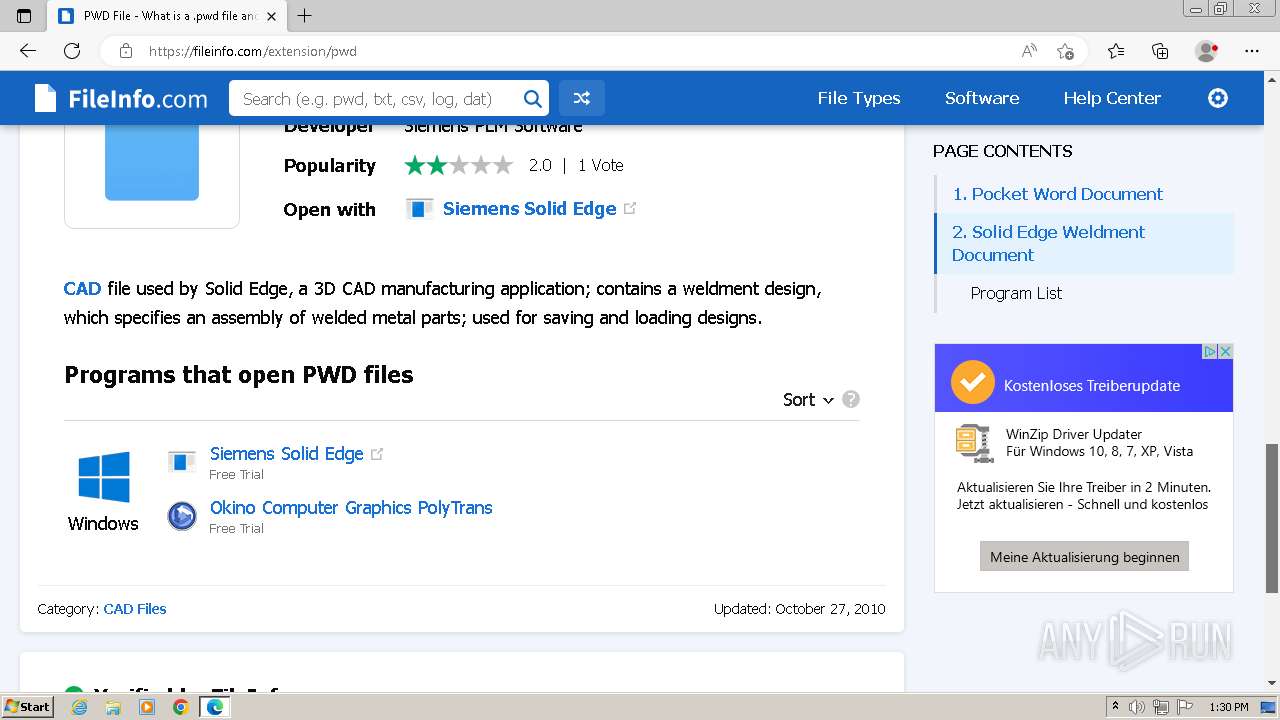The width and height of the screenshot is (1280, 720).
Task: Go to Pocket Word Document section
Action: tap(1057, 194)
